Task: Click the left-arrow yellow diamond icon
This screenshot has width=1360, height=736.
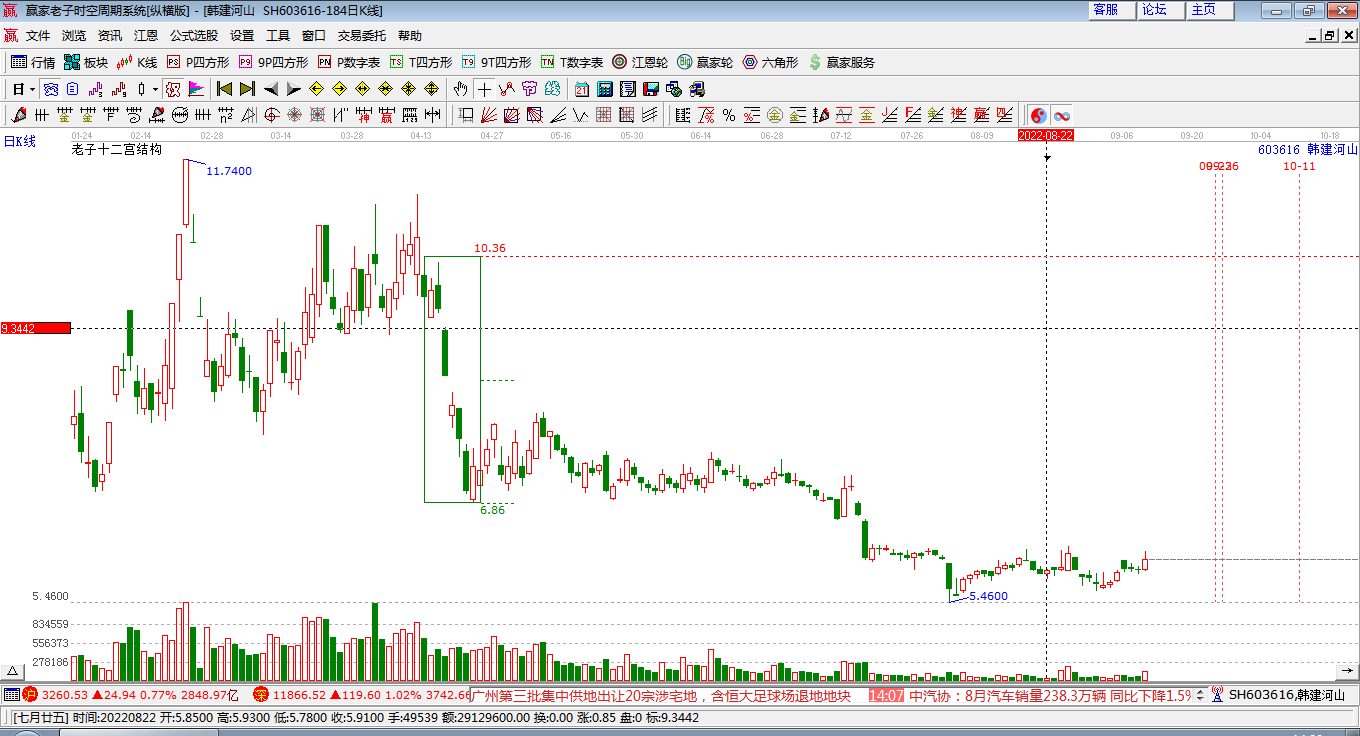Action: pyautogui.click(x=317, y=89)
